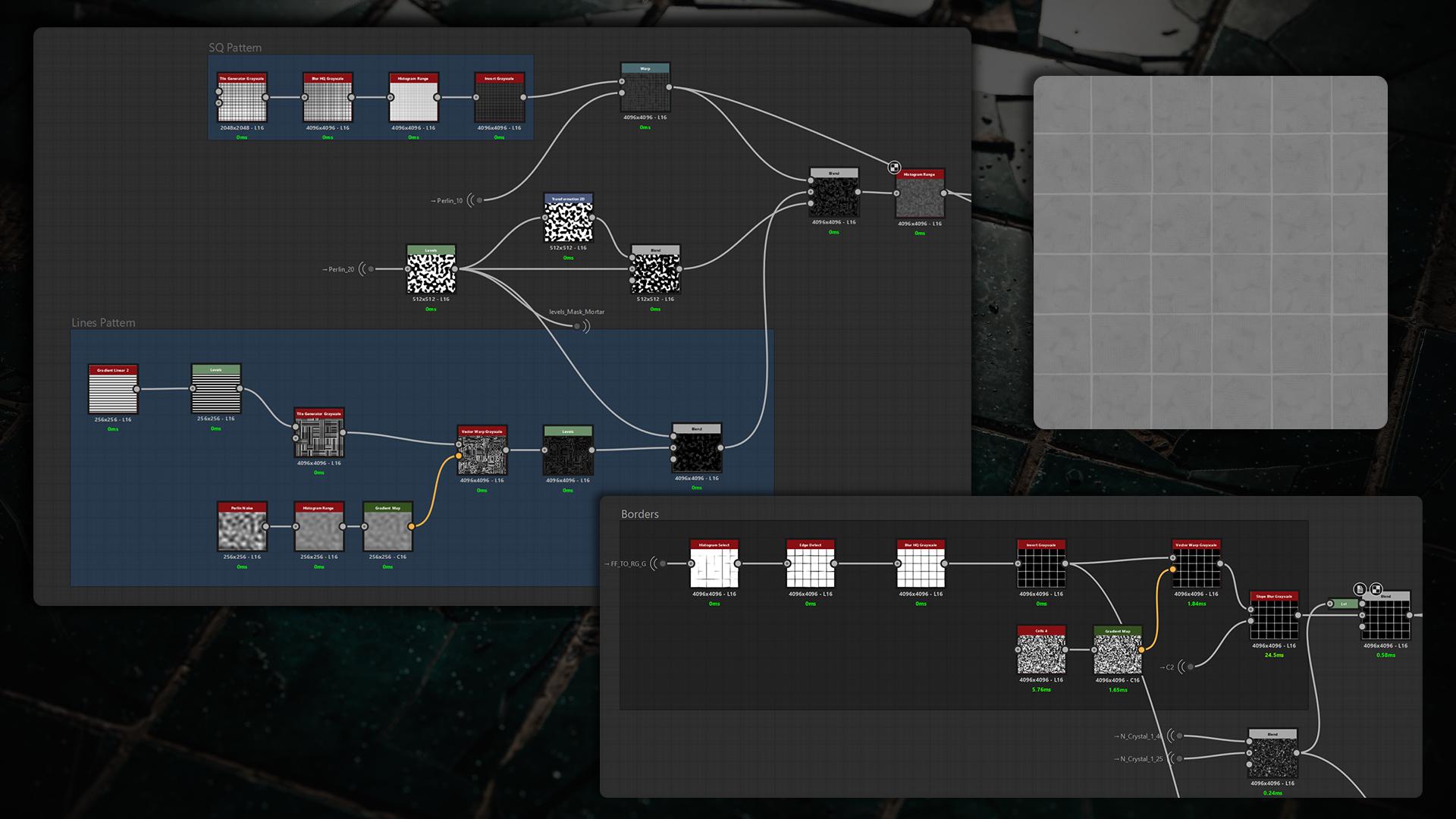Screen dimensions: 1456x819
Task: Click the output port of the Histogram Select node
Action: click(x=738, y=563)
